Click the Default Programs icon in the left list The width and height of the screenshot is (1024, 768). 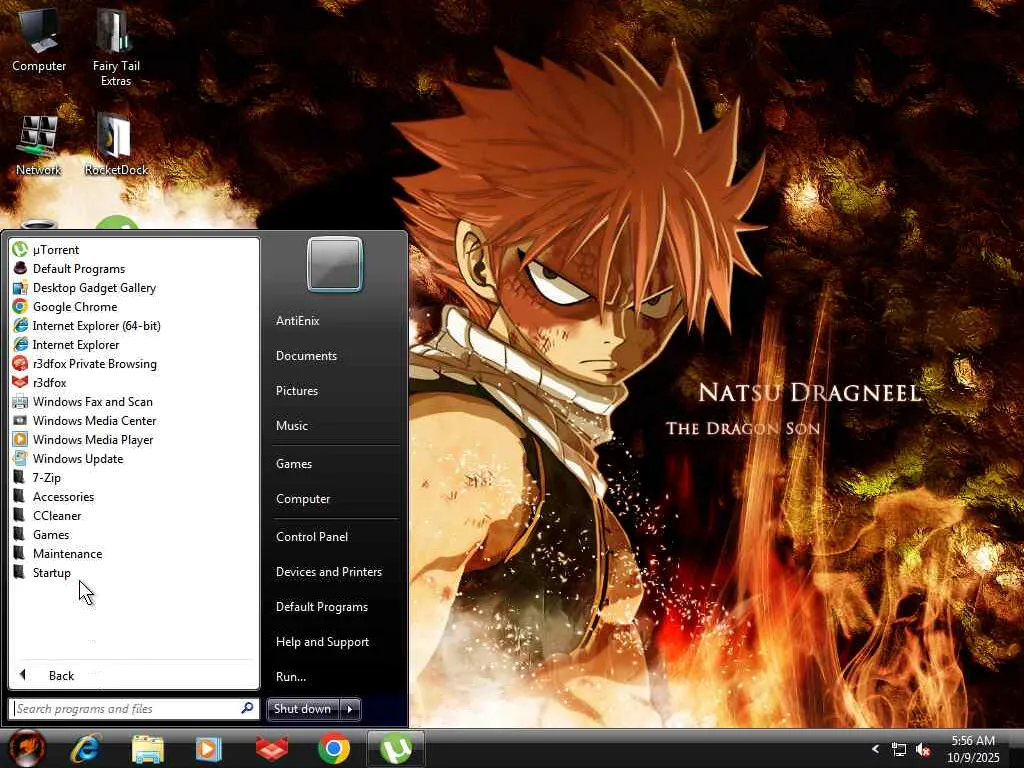20,268
